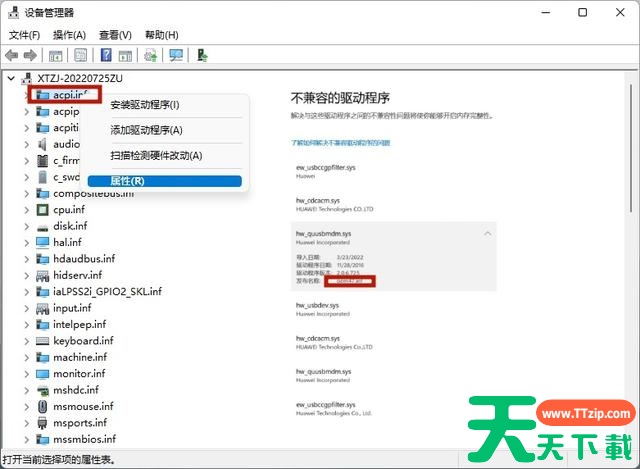Choose 安装驱动程序(I) in context menu
Viewport: 640px width, 469px height.
coord(145,105)
